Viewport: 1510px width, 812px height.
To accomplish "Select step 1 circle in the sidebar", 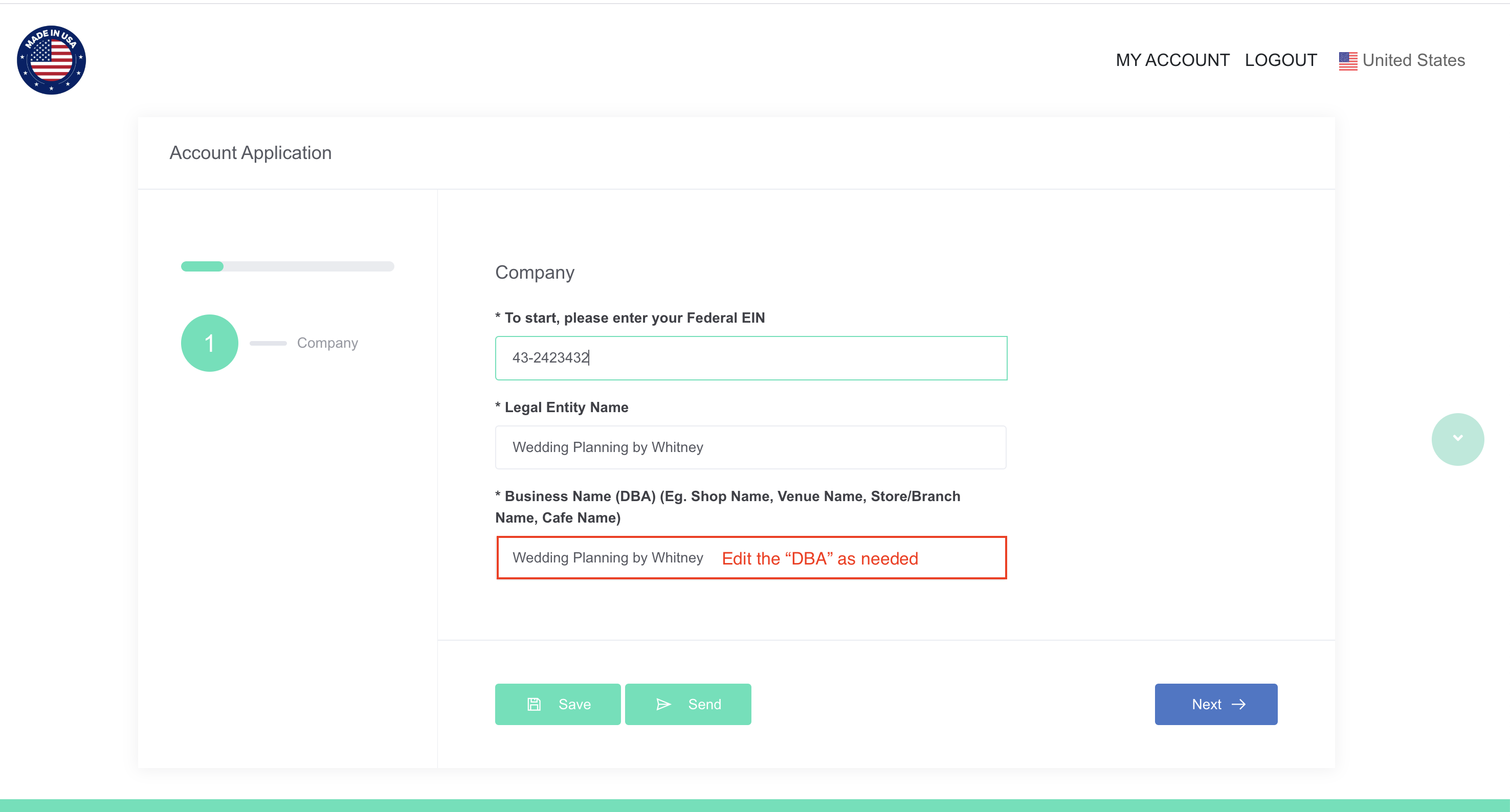I will coord(209,343).
